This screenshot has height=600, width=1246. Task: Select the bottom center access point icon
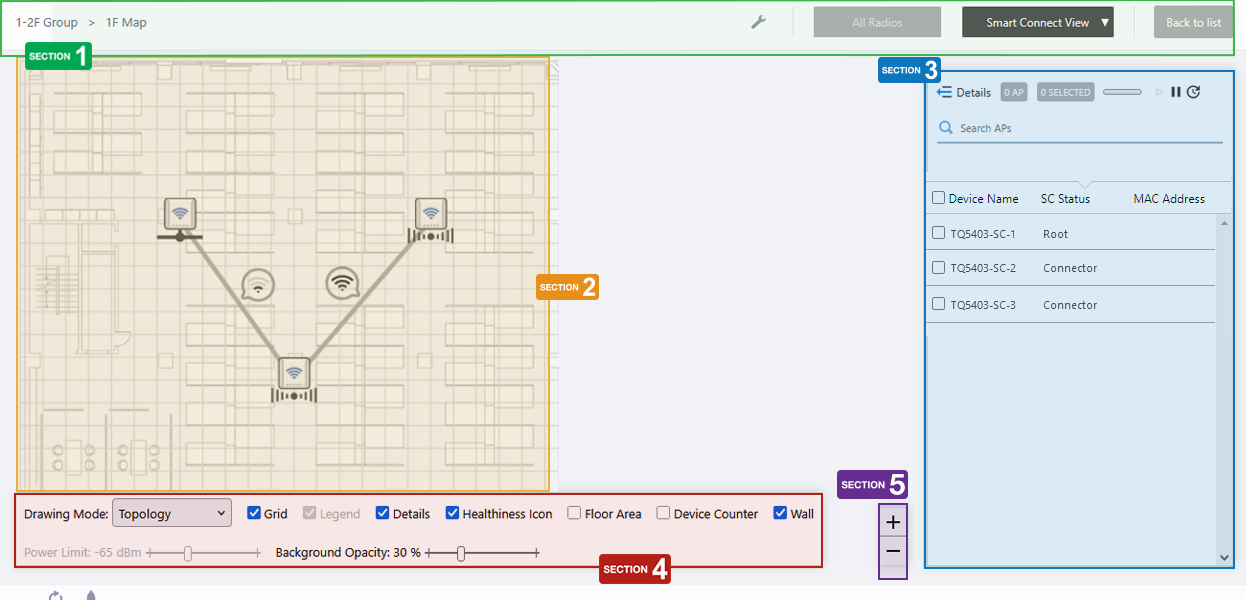pos(294,373)
